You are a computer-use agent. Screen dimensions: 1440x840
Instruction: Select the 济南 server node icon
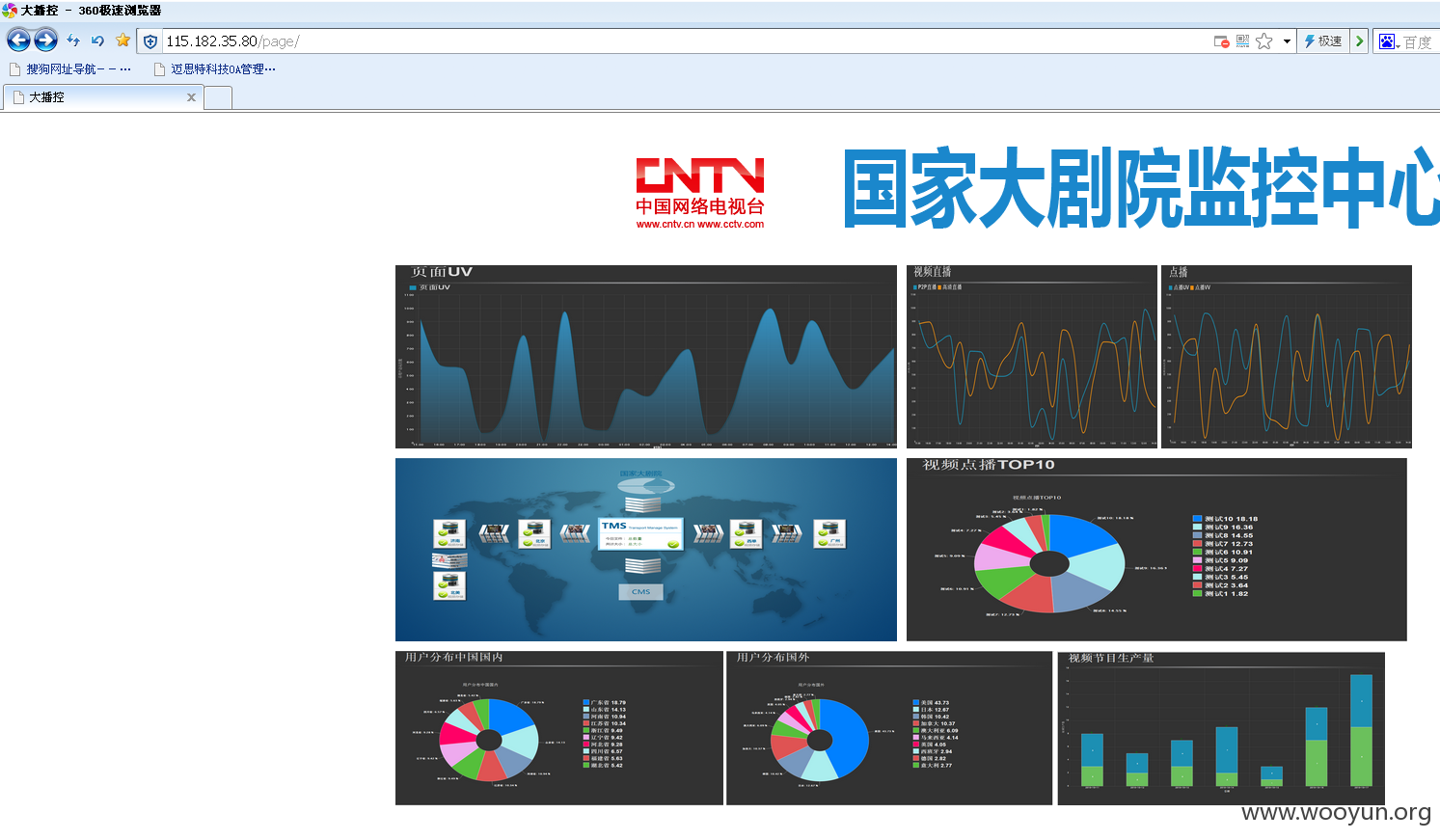click(x=449, y=533)
